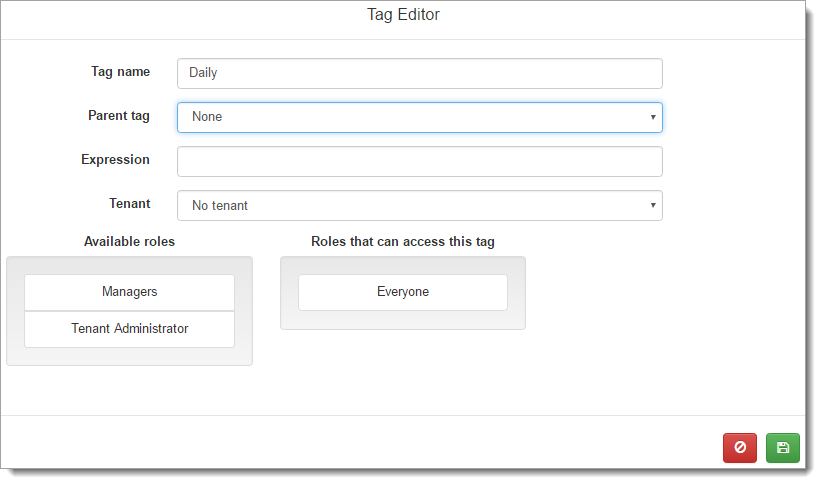This screenshot has height=484, width=821.
Task: Click into the empty Expression field
Action: pyautogui.click(x=419, y=161)
